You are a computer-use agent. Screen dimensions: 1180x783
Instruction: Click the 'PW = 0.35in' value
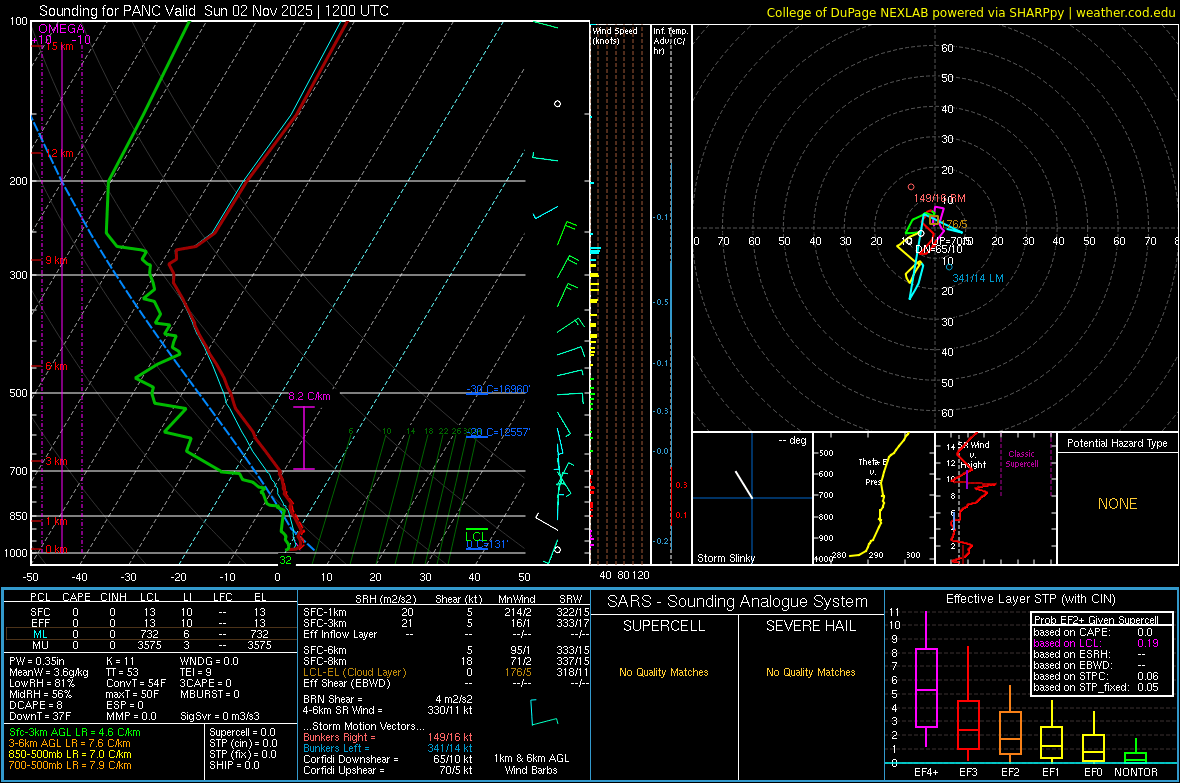tap(37, 661)
